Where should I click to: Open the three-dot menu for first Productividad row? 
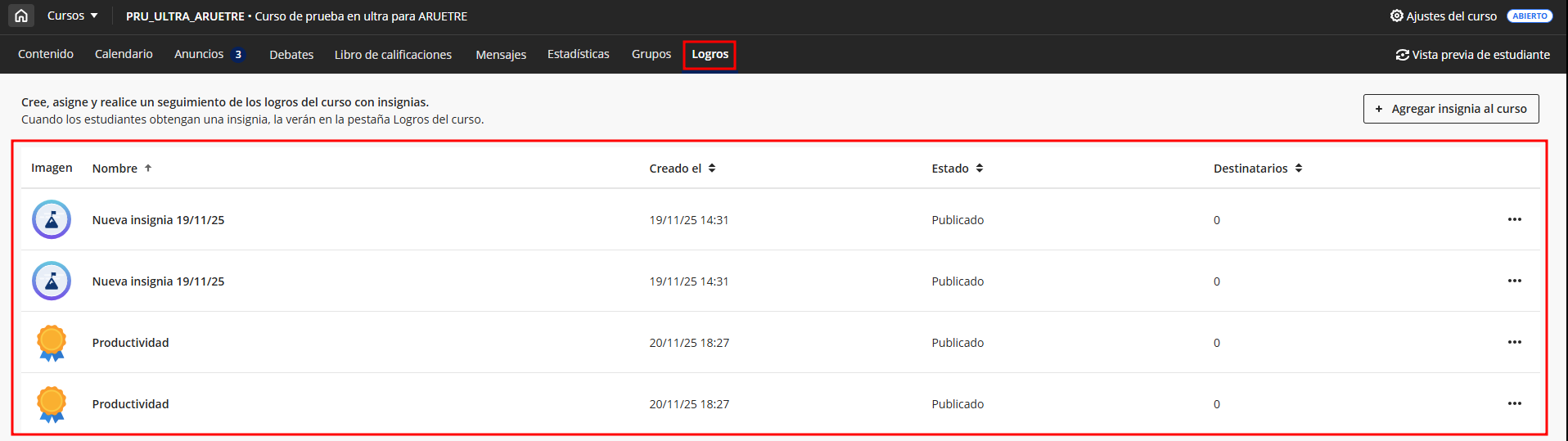(1514, 342)
